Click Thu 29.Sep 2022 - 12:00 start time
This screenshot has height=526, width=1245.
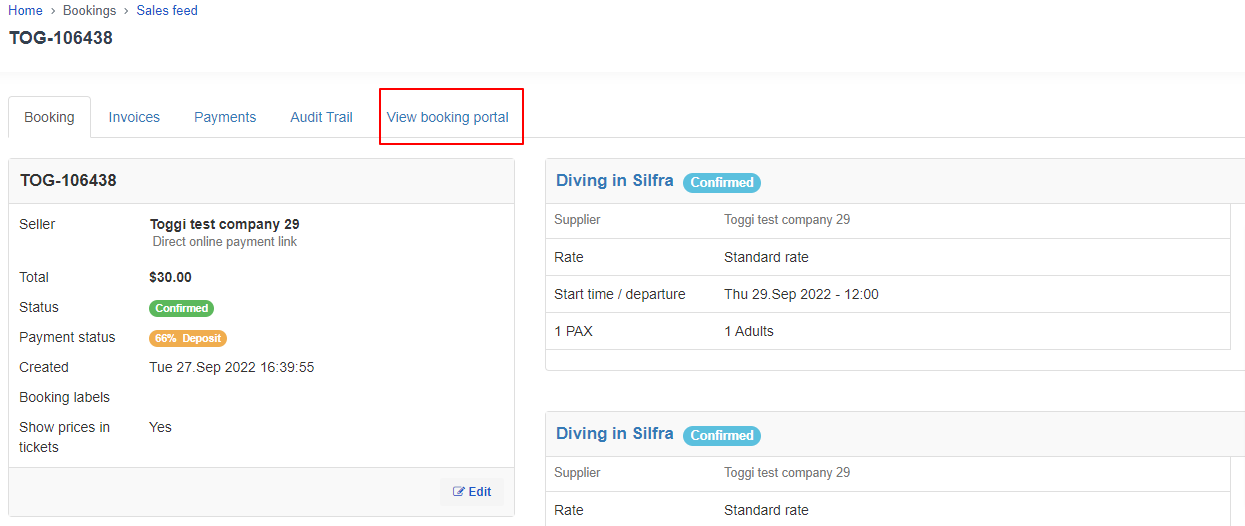(801, 294)
